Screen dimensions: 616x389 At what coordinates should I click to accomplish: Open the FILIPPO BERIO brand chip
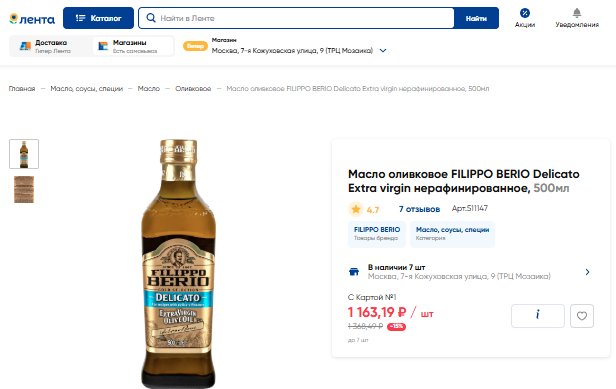(377, 233)
